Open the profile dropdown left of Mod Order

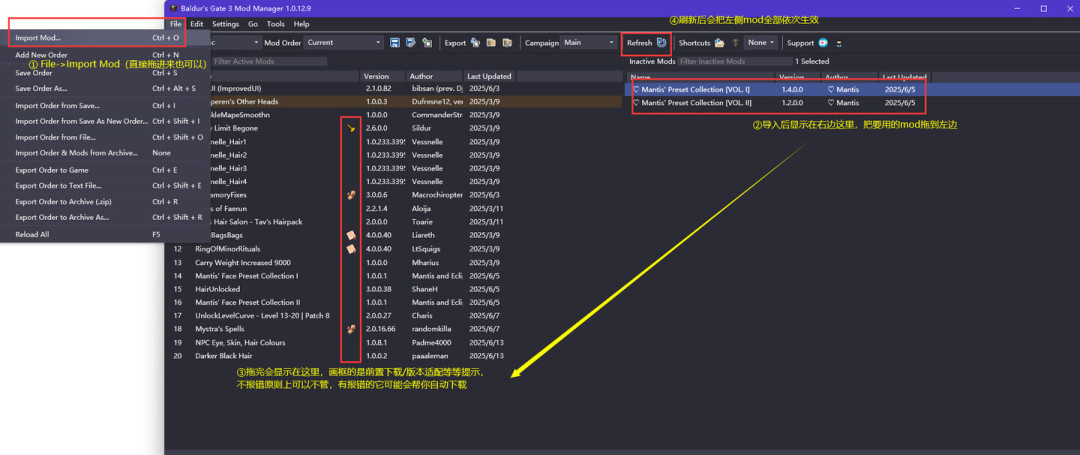point(234,43)
